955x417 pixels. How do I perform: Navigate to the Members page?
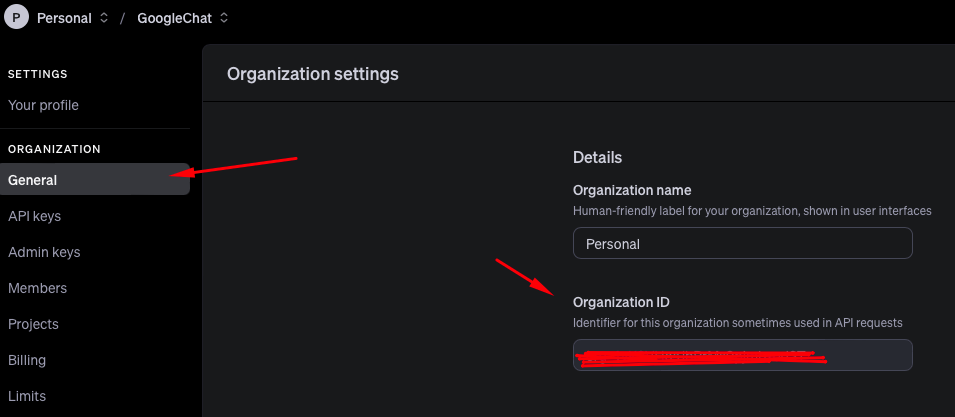(x=37, y=288)
